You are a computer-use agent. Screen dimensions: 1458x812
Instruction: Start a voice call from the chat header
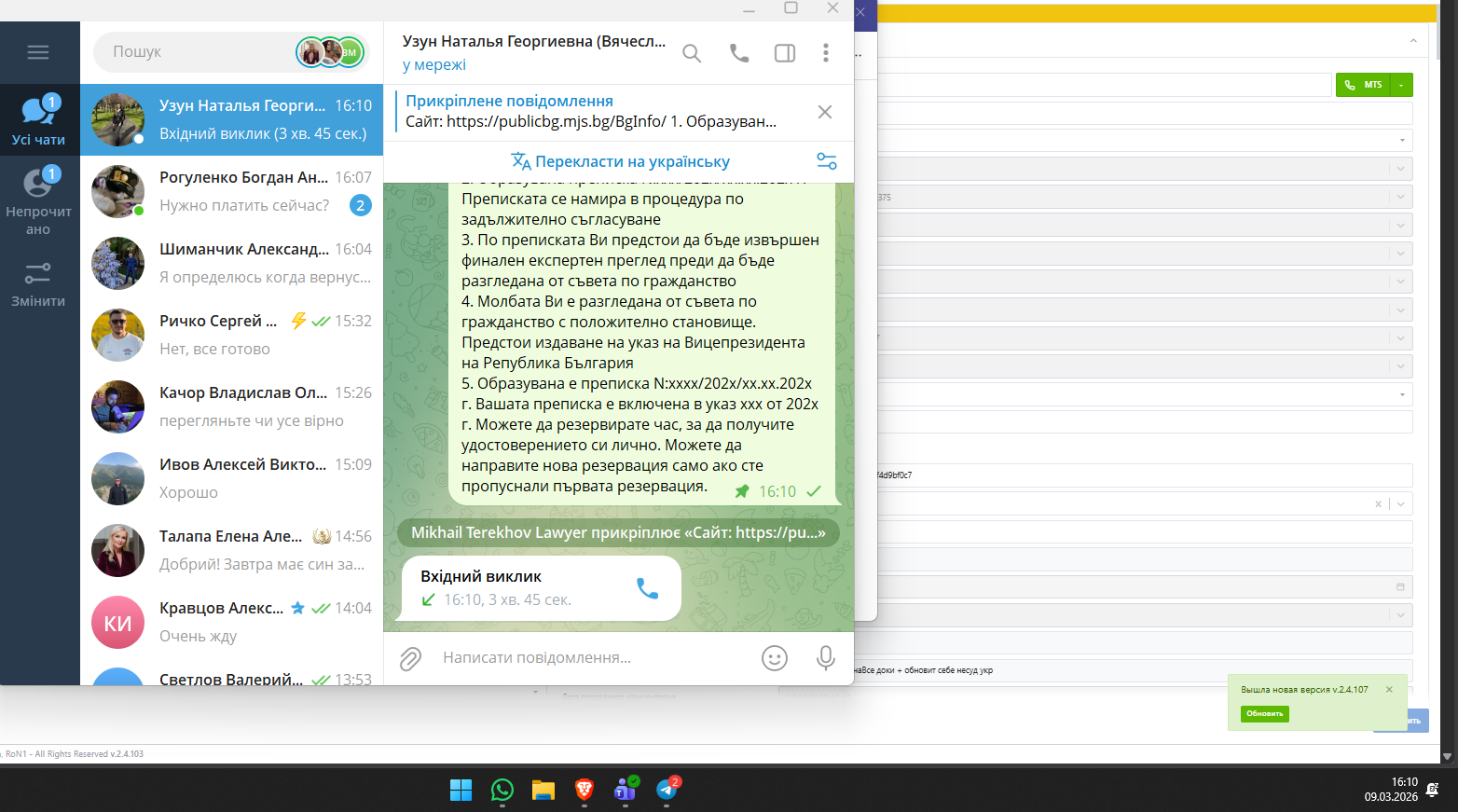739,53
